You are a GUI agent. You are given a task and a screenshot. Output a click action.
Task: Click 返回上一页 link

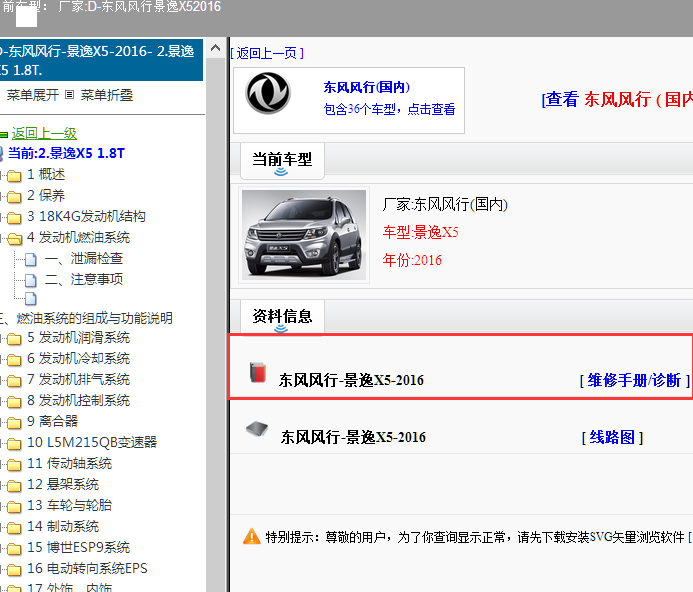click(x=267, y=53)
